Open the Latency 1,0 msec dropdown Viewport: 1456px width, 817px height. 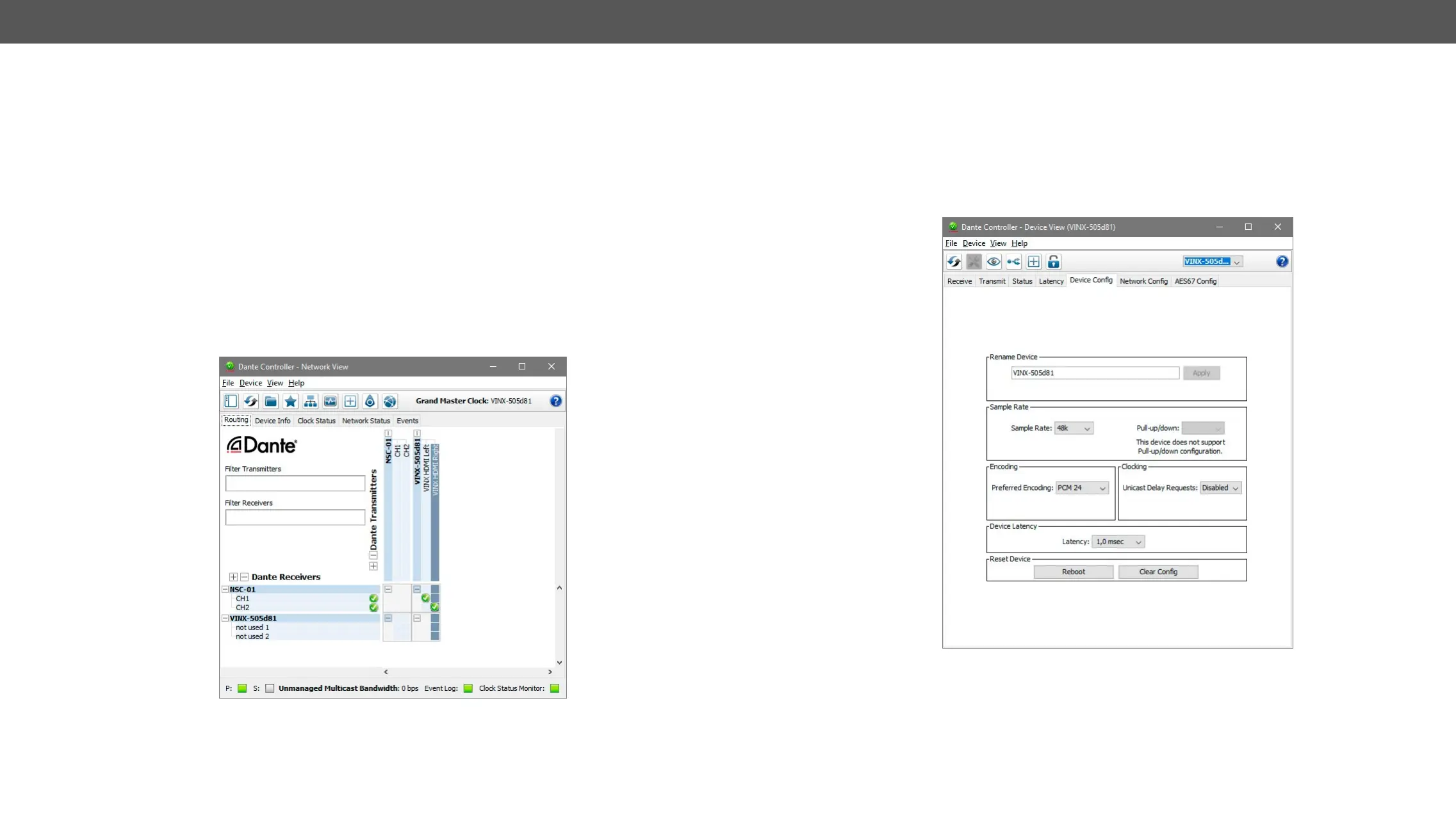point(1118,542)
